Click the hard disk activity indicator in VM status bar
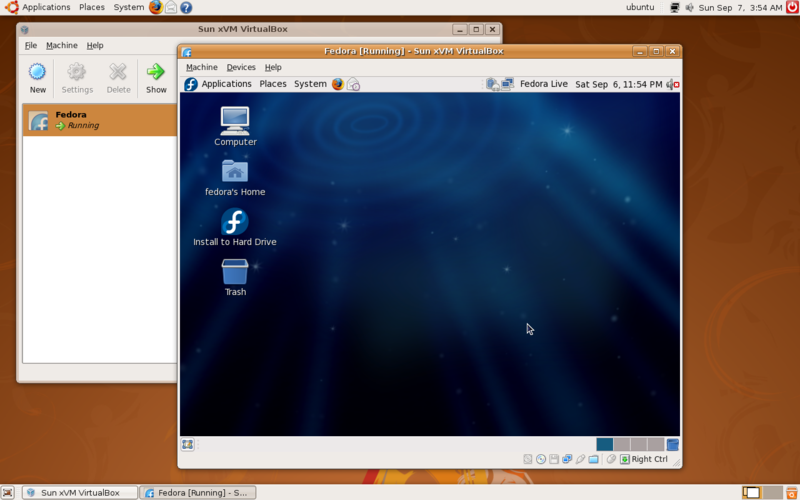Image resolution: width=800 pixels, height=500 pixels. click(528, 459)
